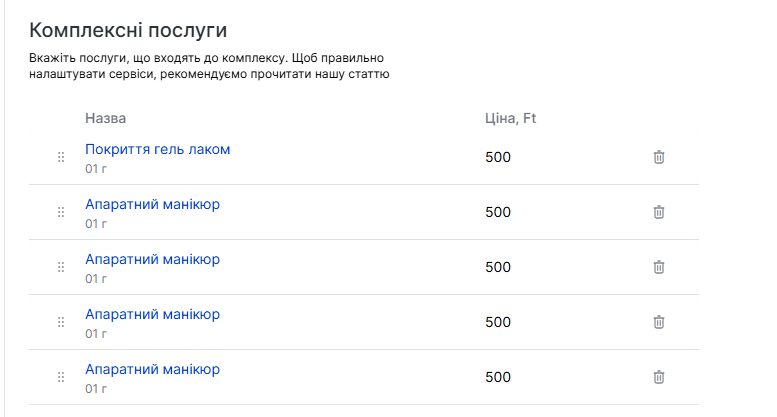Click trash icon of the last Апаратний манікюр row
777x417 pixels.
(659, 377)
